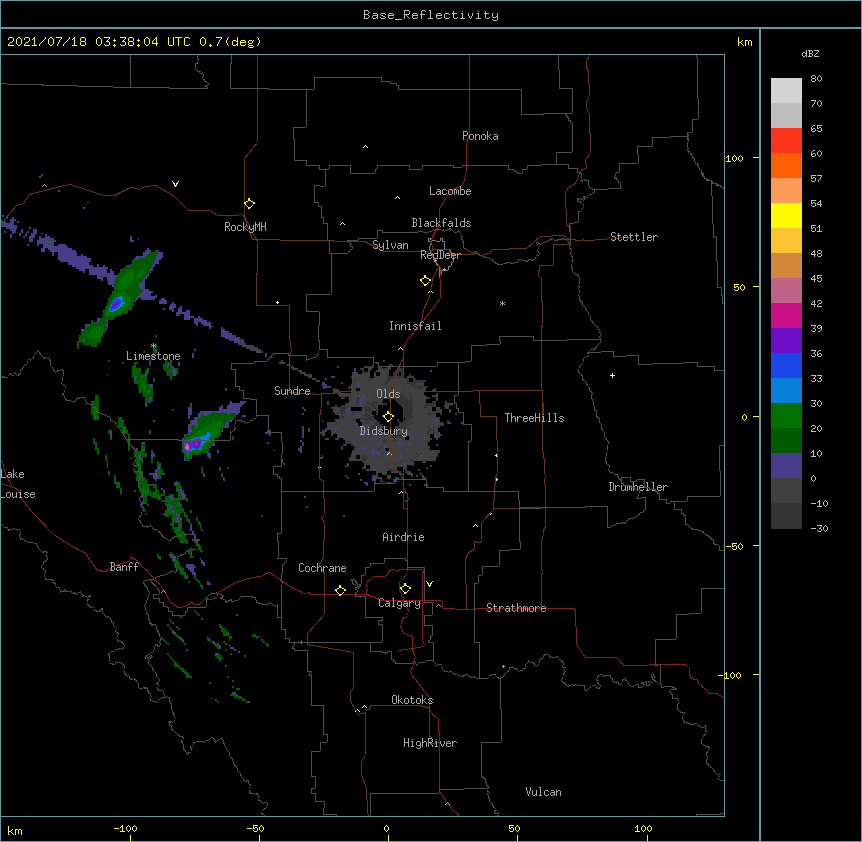Click the Limestone label

tap(153, 356)
